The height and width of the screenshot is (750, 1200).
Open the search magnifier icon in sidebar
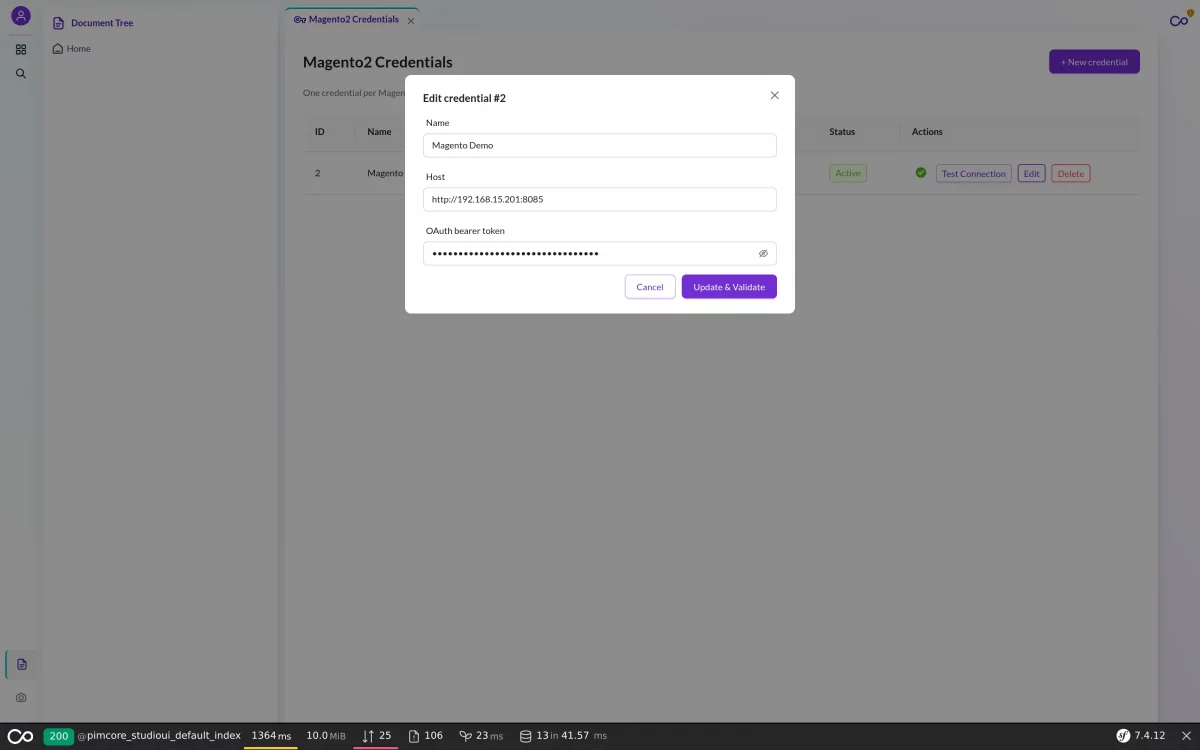click(20, 73)
